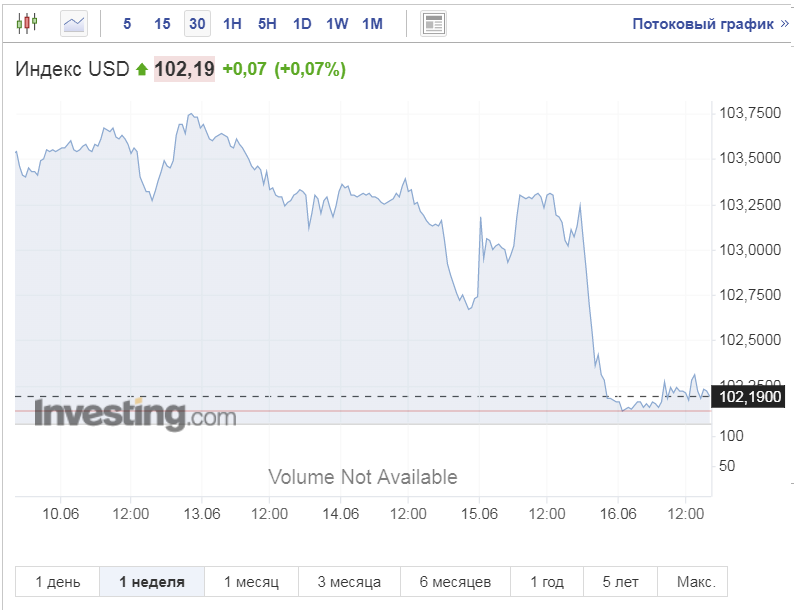Select the area chart type icon
The image size is (794, 610).
(74, 23)
